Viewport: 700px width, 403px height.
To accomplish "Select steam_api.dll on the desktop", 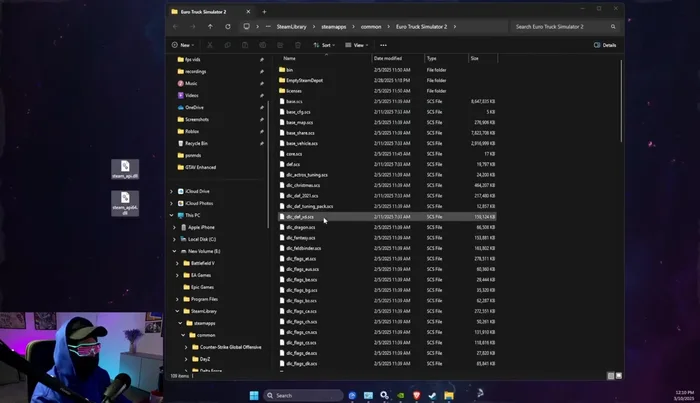I will (125, 170).
